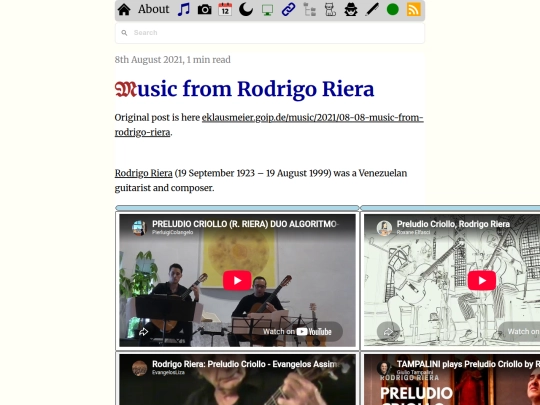Click the search magnifier icon
This screenshot has height=405, width=540.
tap(124, 33)
